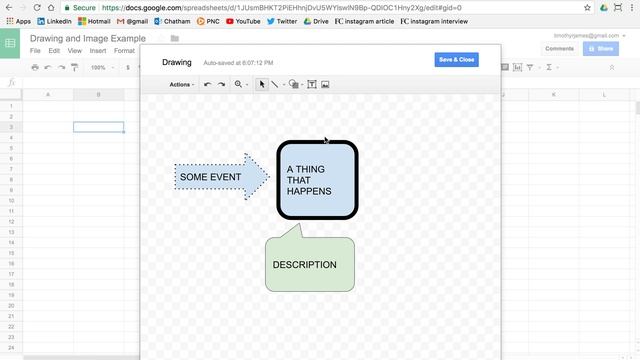Expand the Line tool dropdown arrow
Viewport: 640px width, 360px height.
(284, 85)
